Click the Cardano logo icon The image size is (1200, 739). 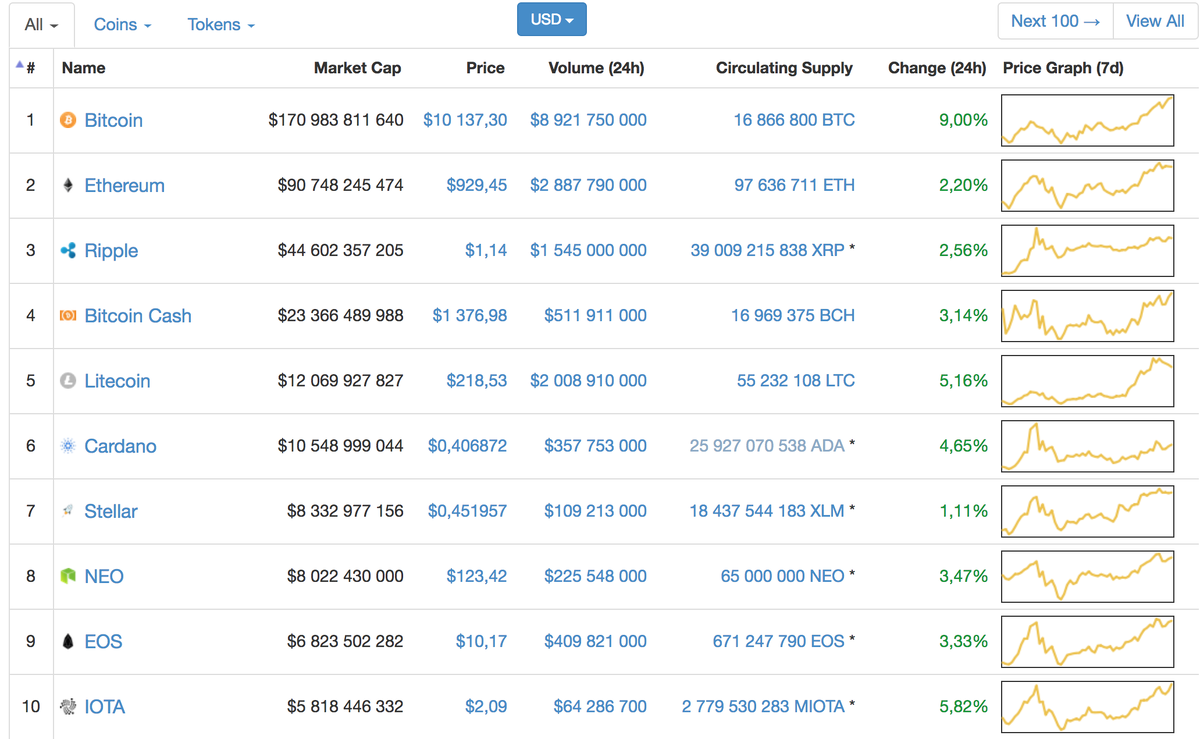[68, 446]
